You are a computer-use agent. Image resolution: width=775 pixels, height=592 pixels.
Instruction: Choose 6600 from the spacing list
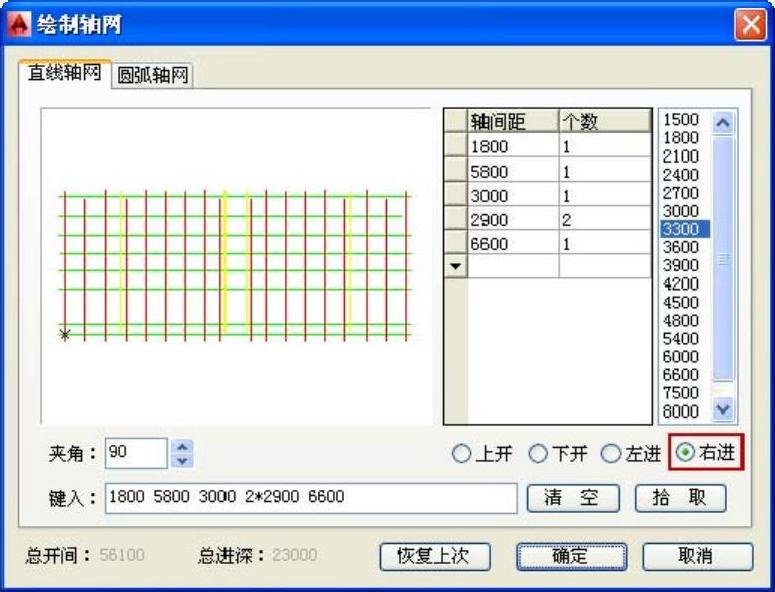(685, 375)
